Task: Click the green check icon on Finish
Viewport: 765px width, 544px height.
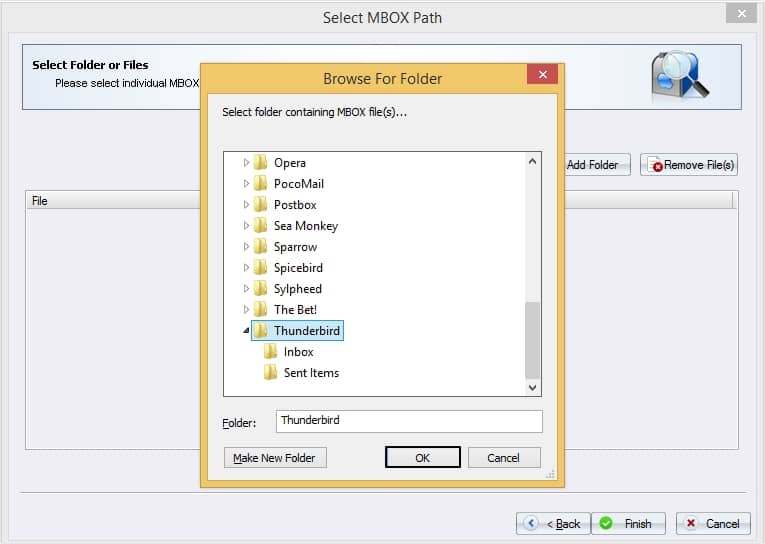Action: point(606,523)
